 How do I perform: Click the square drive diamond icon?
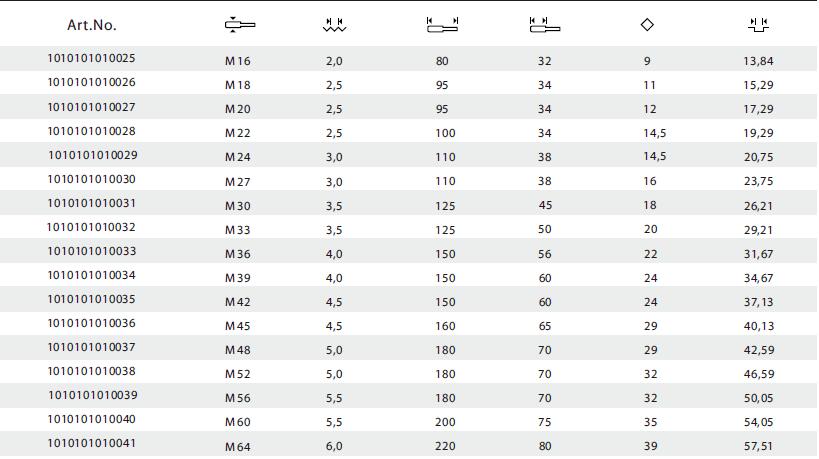click(647, 25)
